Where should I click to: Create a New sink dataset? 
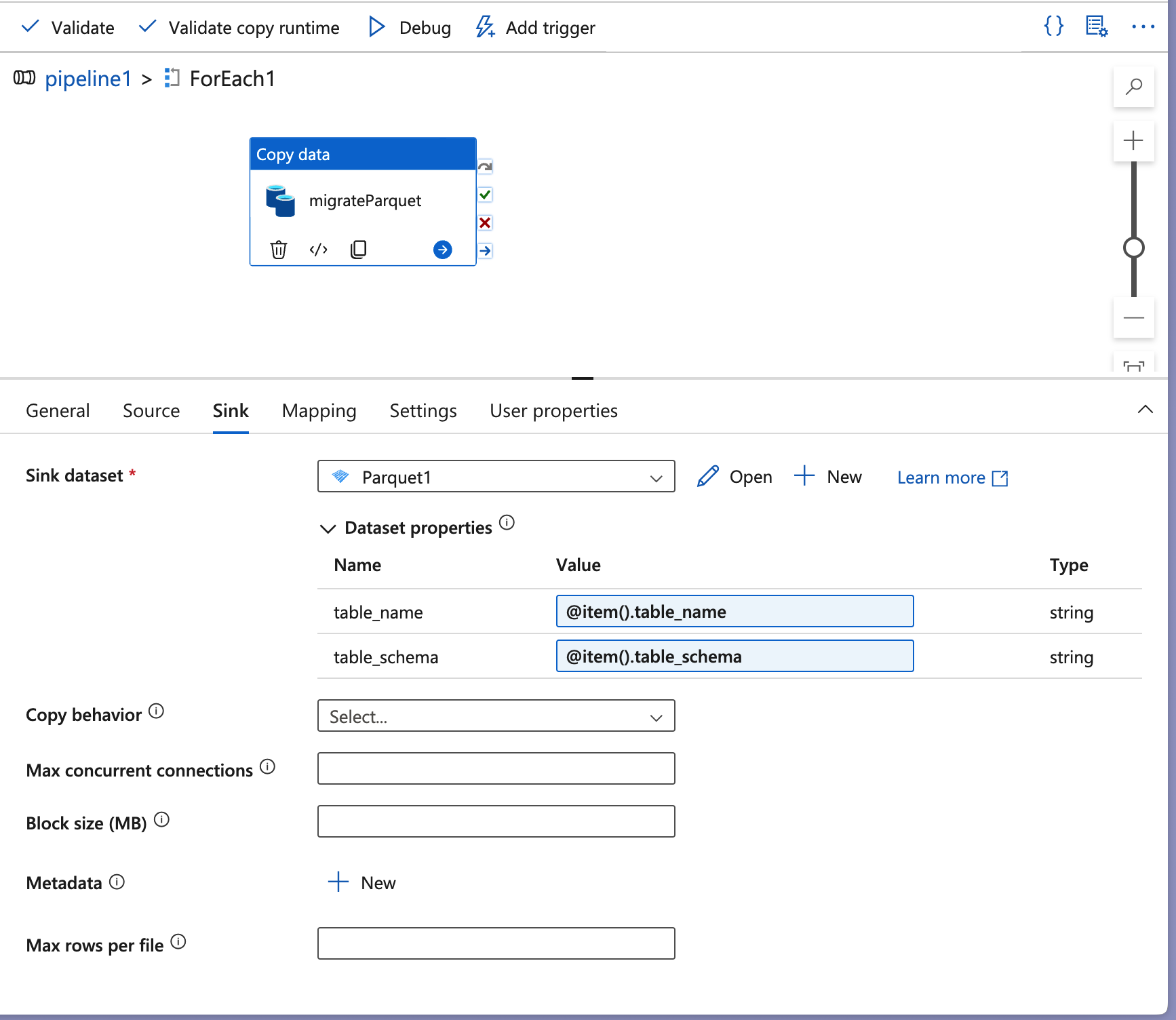[828, 477]
